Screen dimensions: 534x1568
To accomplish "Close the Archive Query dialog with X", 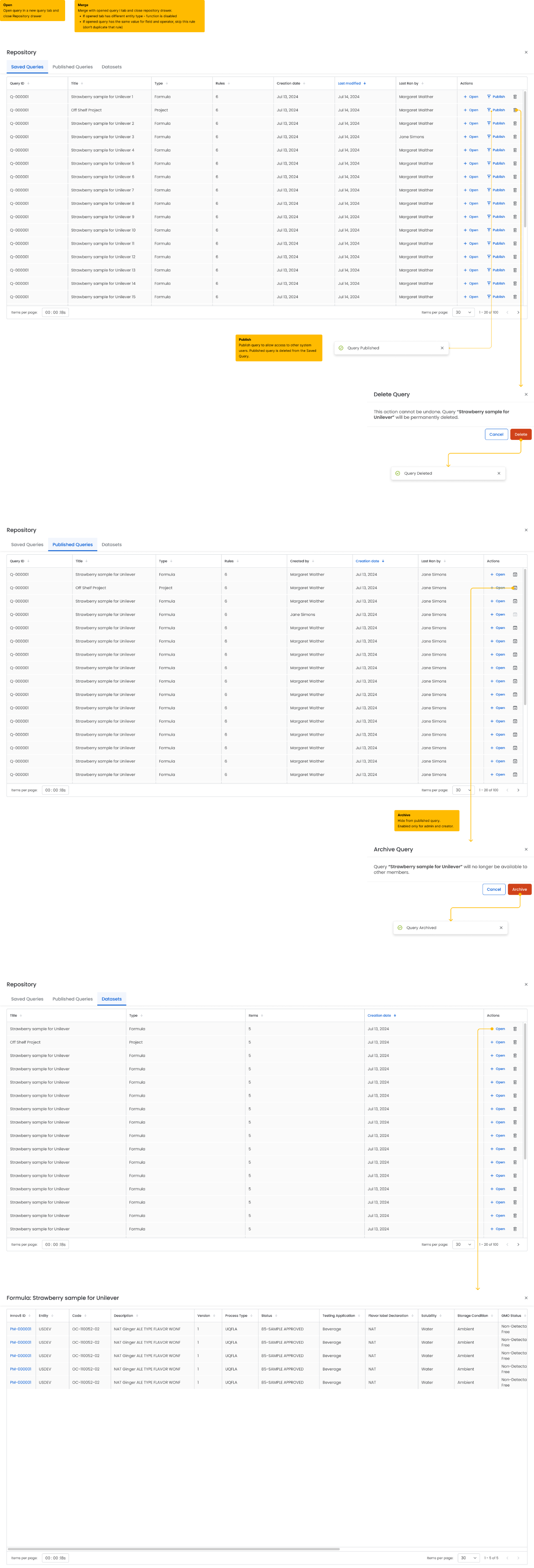I will coord(526,849).
